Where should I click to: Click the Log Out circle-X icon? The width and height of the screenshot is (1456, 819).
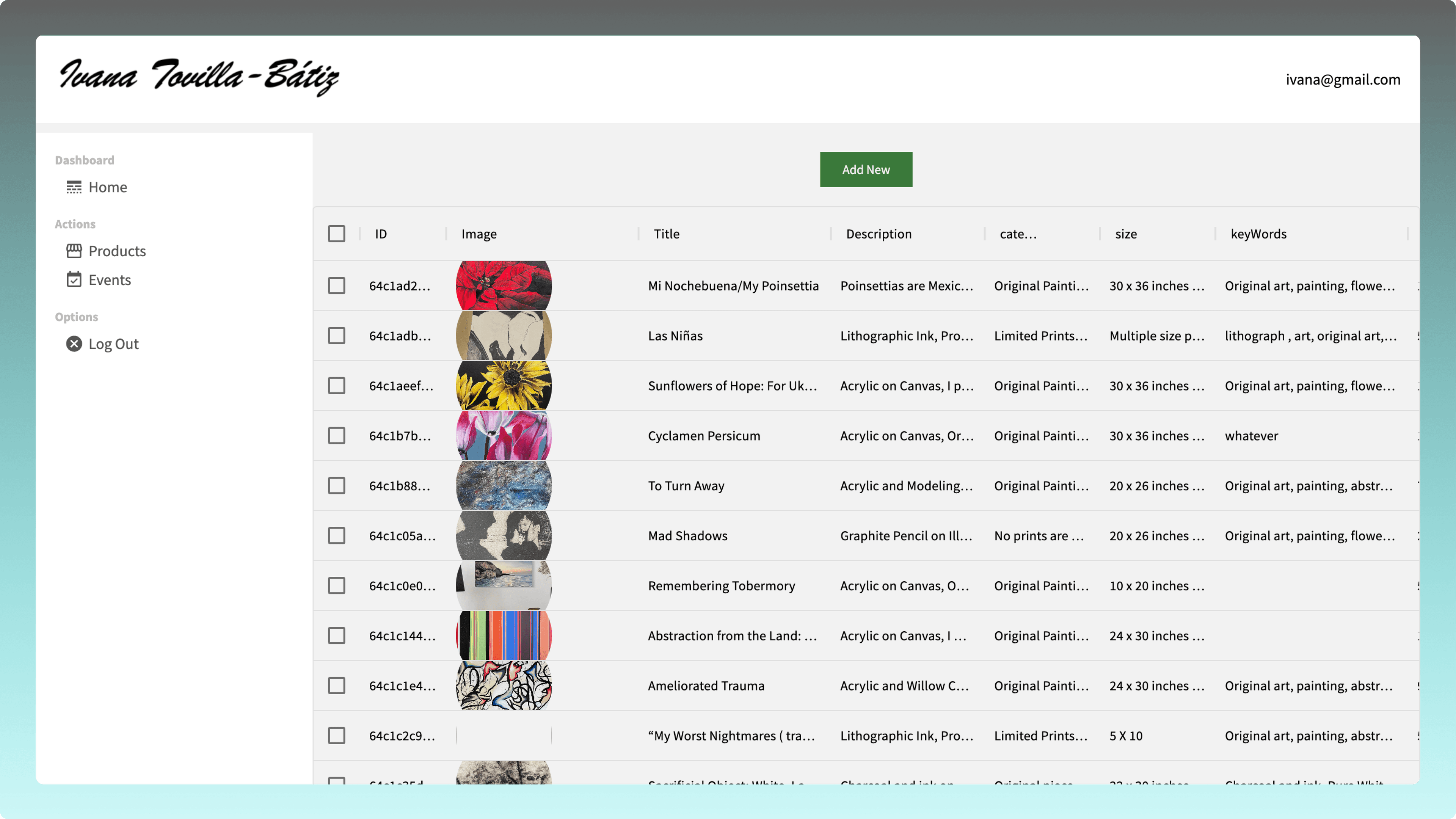click(74, 344)
